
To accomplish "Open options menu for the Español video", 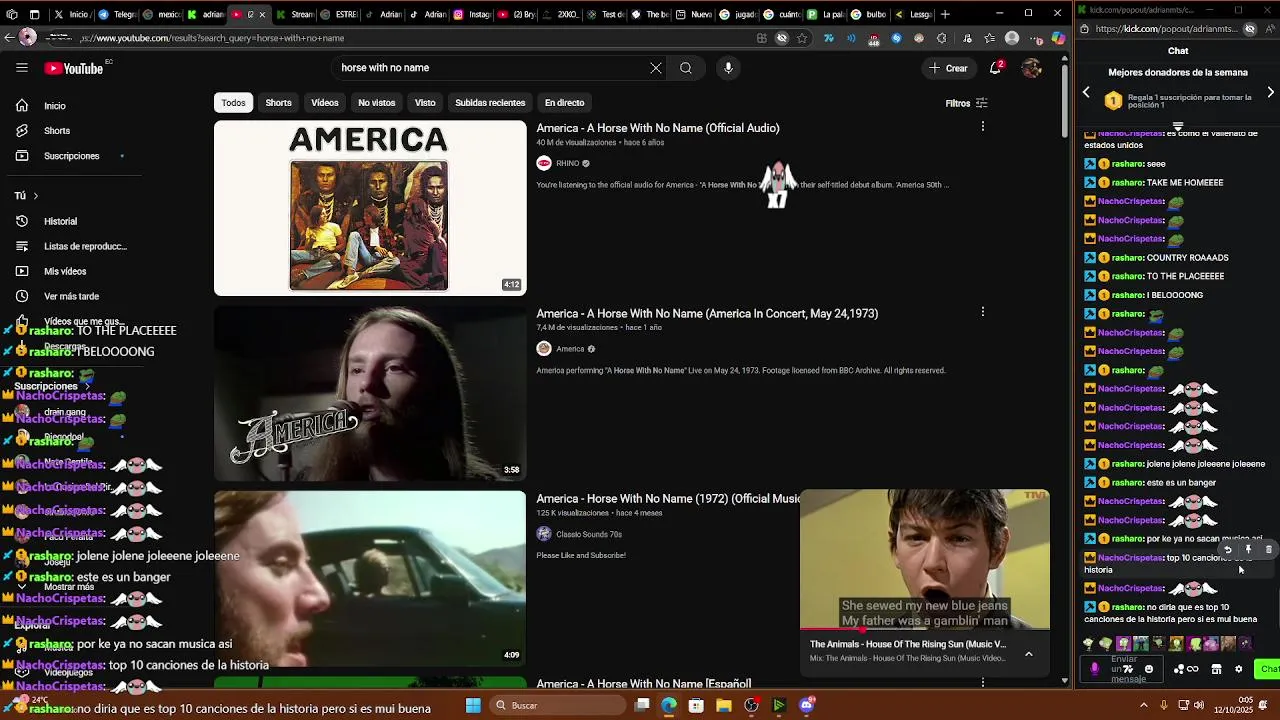I will (x=982, y=682).
